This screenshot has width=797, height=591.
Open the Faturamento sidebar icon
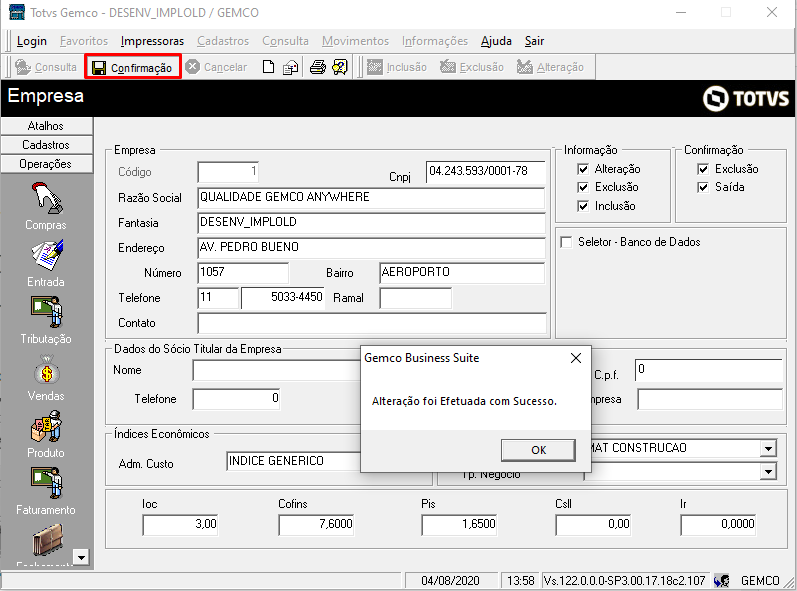coord(46,483)
